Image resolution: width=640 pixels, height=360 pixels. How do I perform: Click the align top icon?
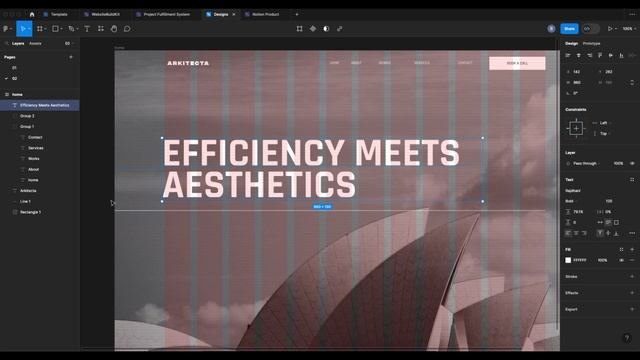[600, 55]
